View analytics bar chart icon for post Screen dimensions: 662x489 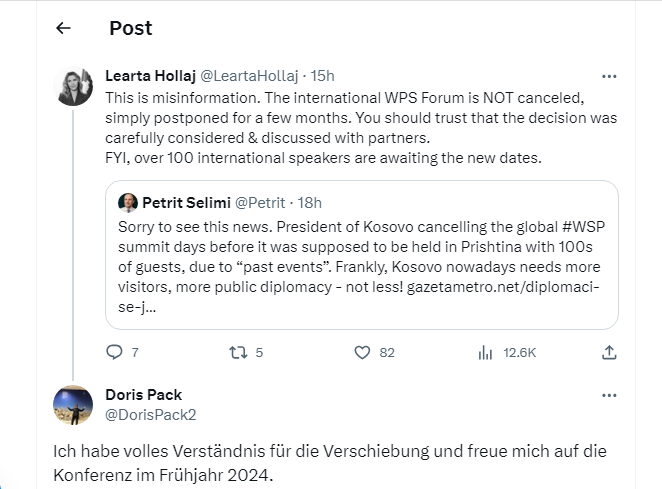(486, 352)
